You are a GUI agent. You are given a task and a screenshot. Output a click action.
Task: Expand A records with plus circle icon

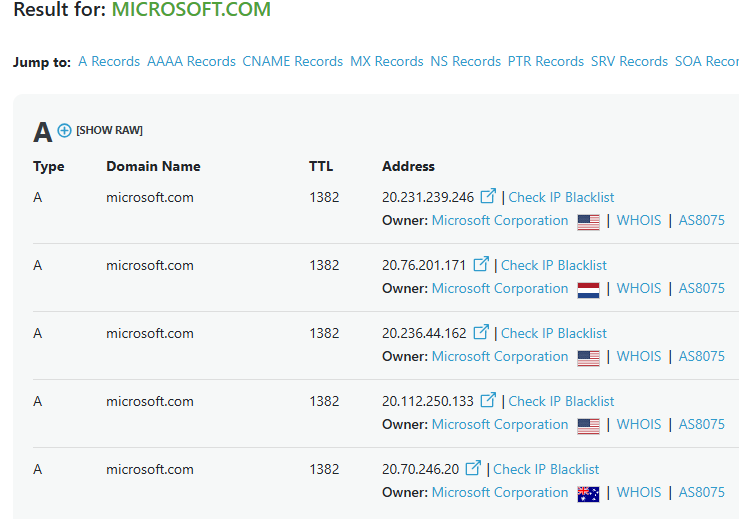(64, 130)
